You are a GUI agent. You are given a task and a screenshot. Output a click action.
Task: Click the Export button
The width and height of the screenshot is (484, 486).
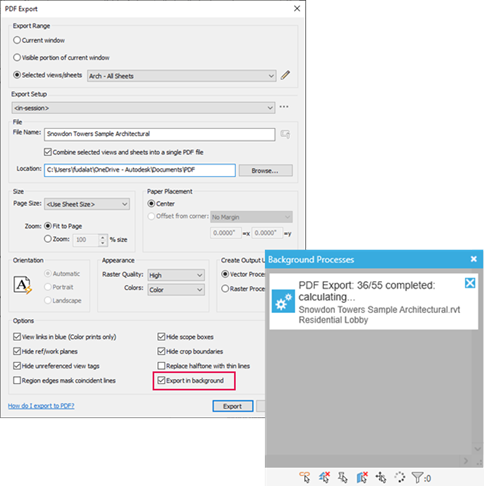[x=233, y=406]
